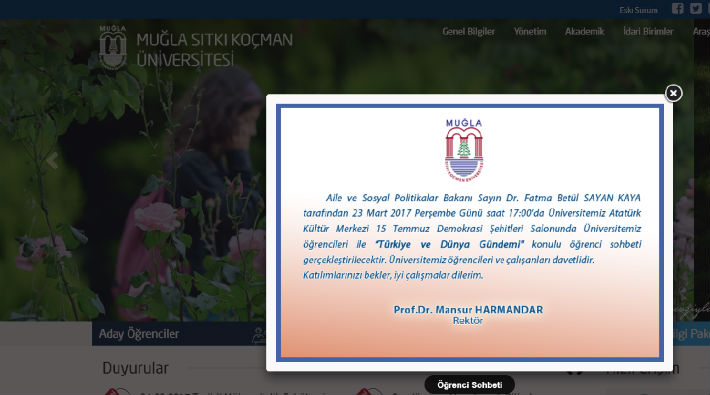Click the Eski Sürüm link
This screenshot has width=710, height=395.
(x=638, y=10)
